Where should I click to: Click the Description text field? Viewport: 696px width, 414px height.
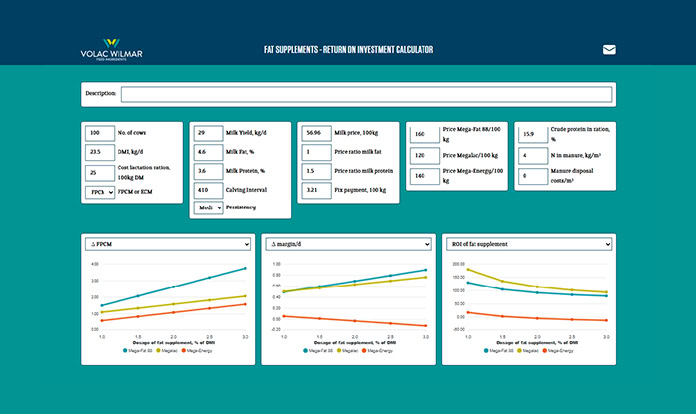[364, 94]
